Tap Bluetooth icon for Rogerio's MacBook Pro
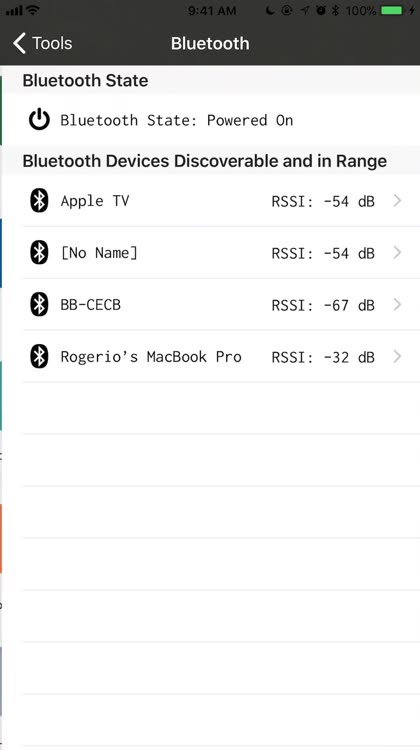The width and height of the screenshot is (420, 750). (39, 357)
